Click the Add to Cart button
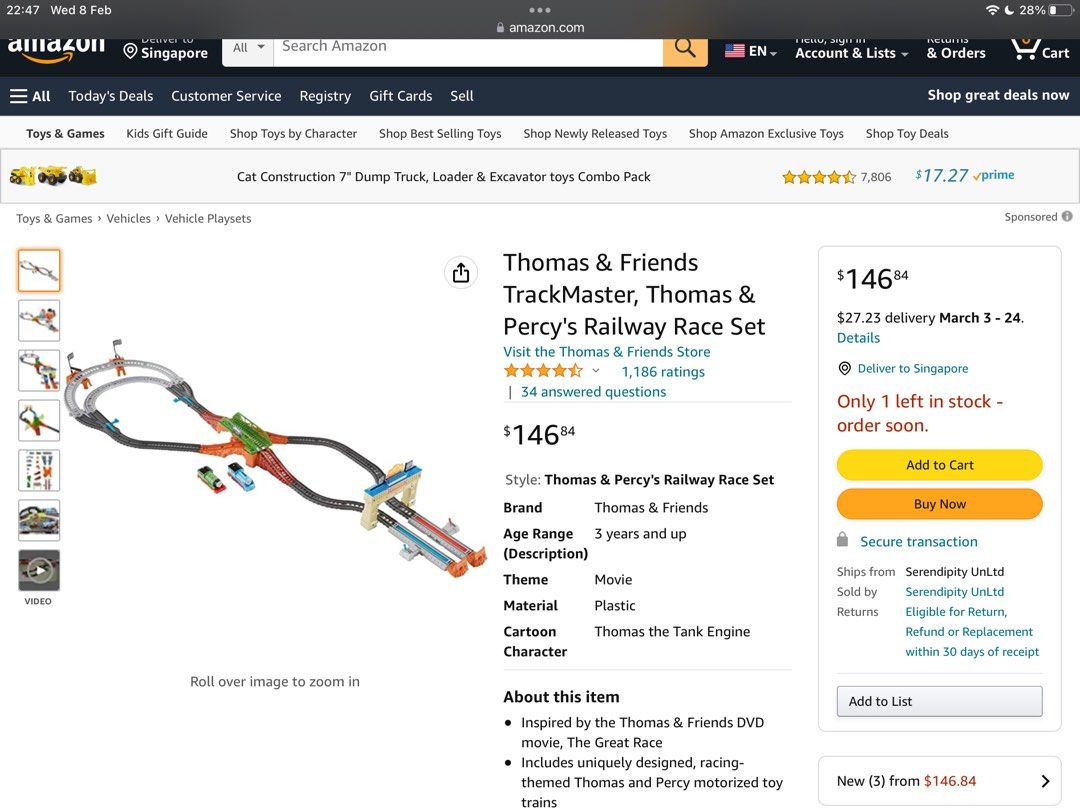 point(939,465)
